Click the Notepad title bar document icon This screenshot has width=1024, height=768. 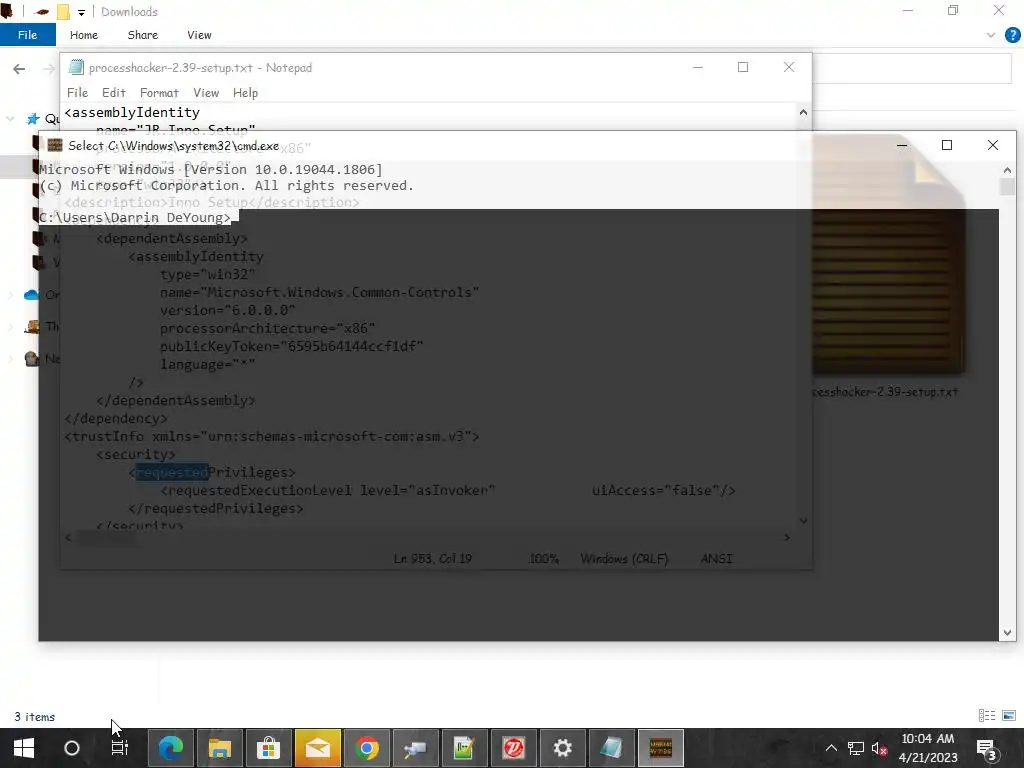[x=76, y=67]
